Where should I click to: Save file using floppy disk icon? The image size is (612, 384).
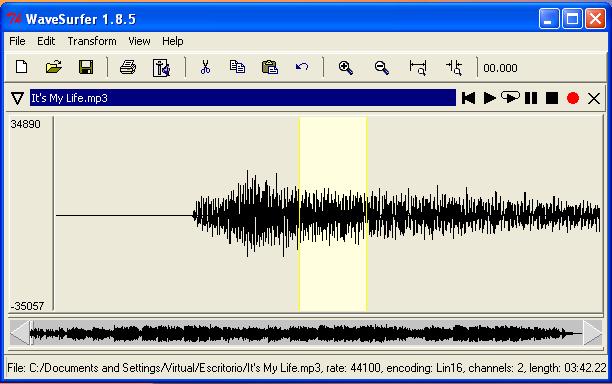[x=86, y=67]
